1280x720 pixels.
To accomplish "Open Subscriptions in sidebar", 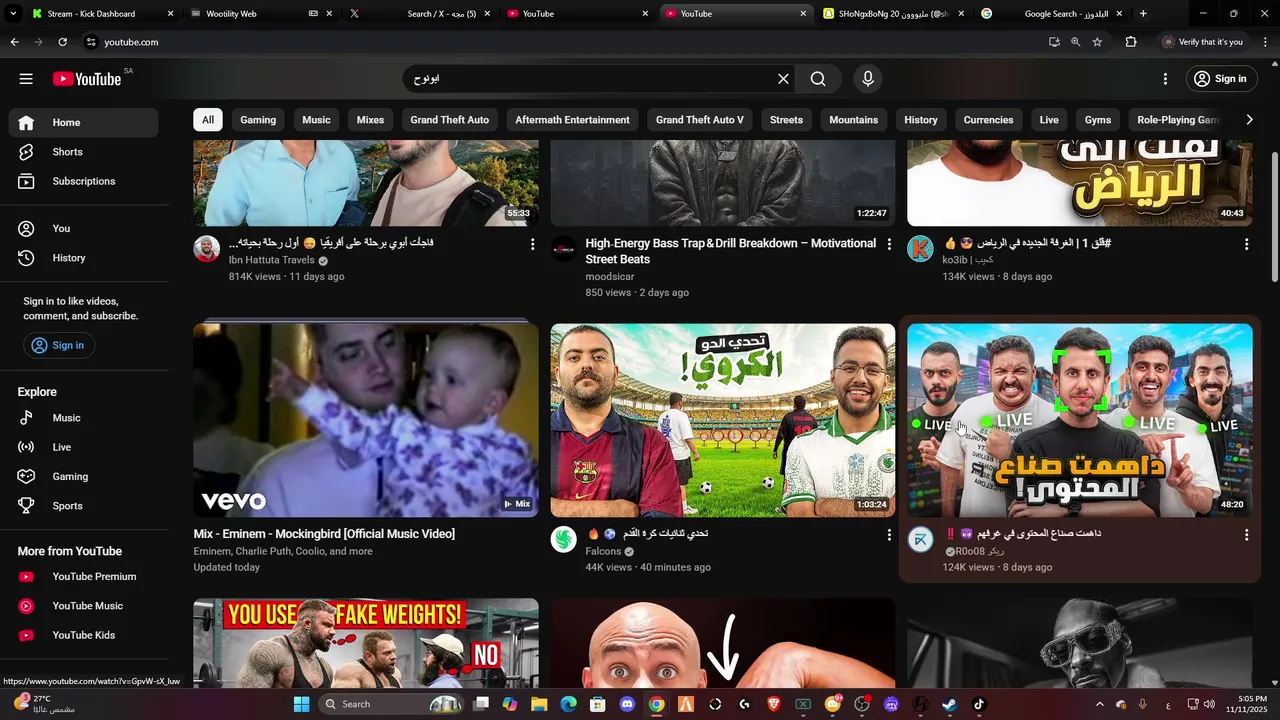I will click(x=84, y=181).
